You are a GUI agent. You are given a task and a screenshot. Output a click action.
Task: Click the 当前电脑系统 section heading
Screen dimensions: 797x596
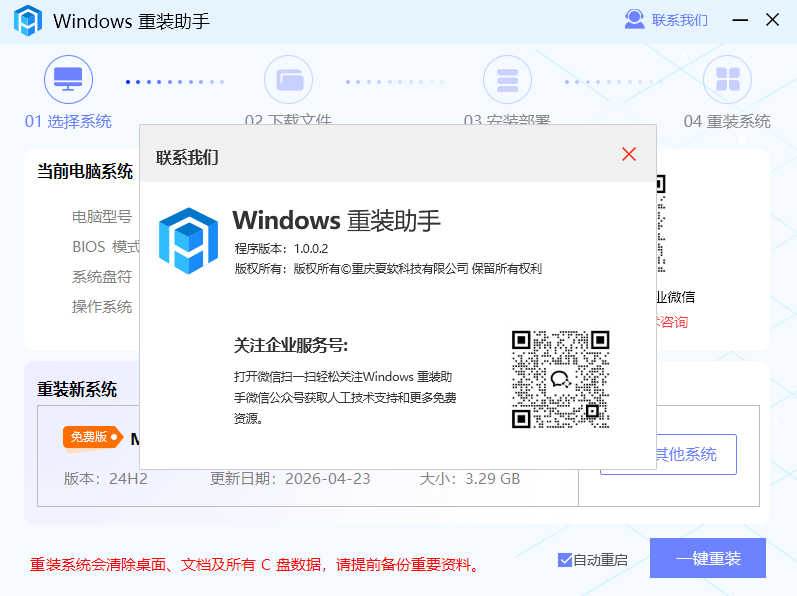(x=85, y=171)
